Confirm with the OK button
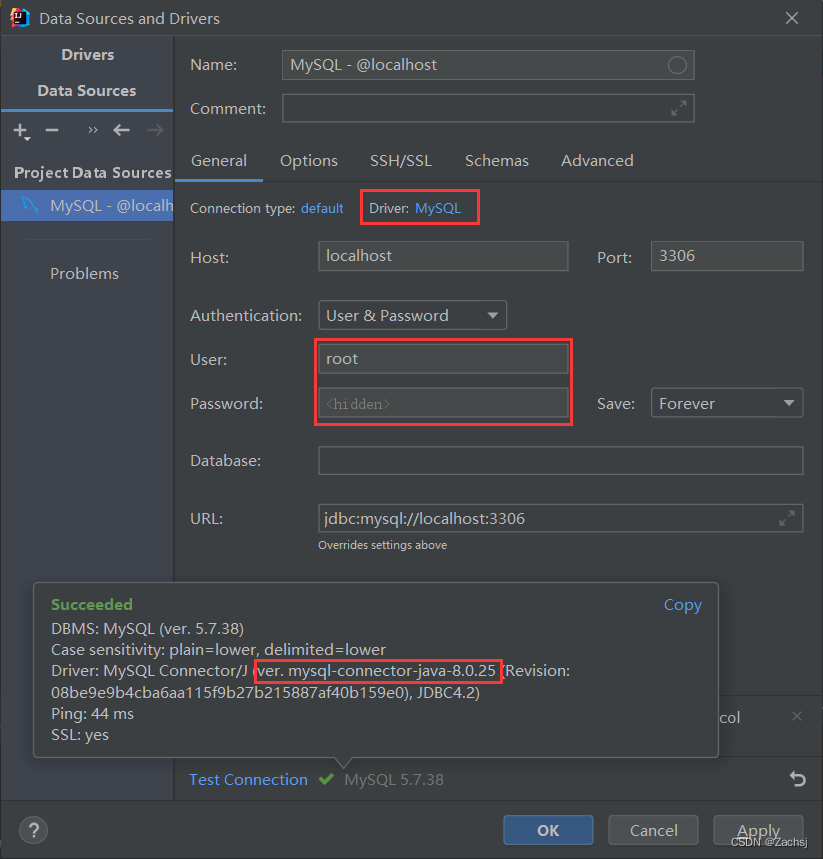The image size is (823, 859). click(548, 830)
